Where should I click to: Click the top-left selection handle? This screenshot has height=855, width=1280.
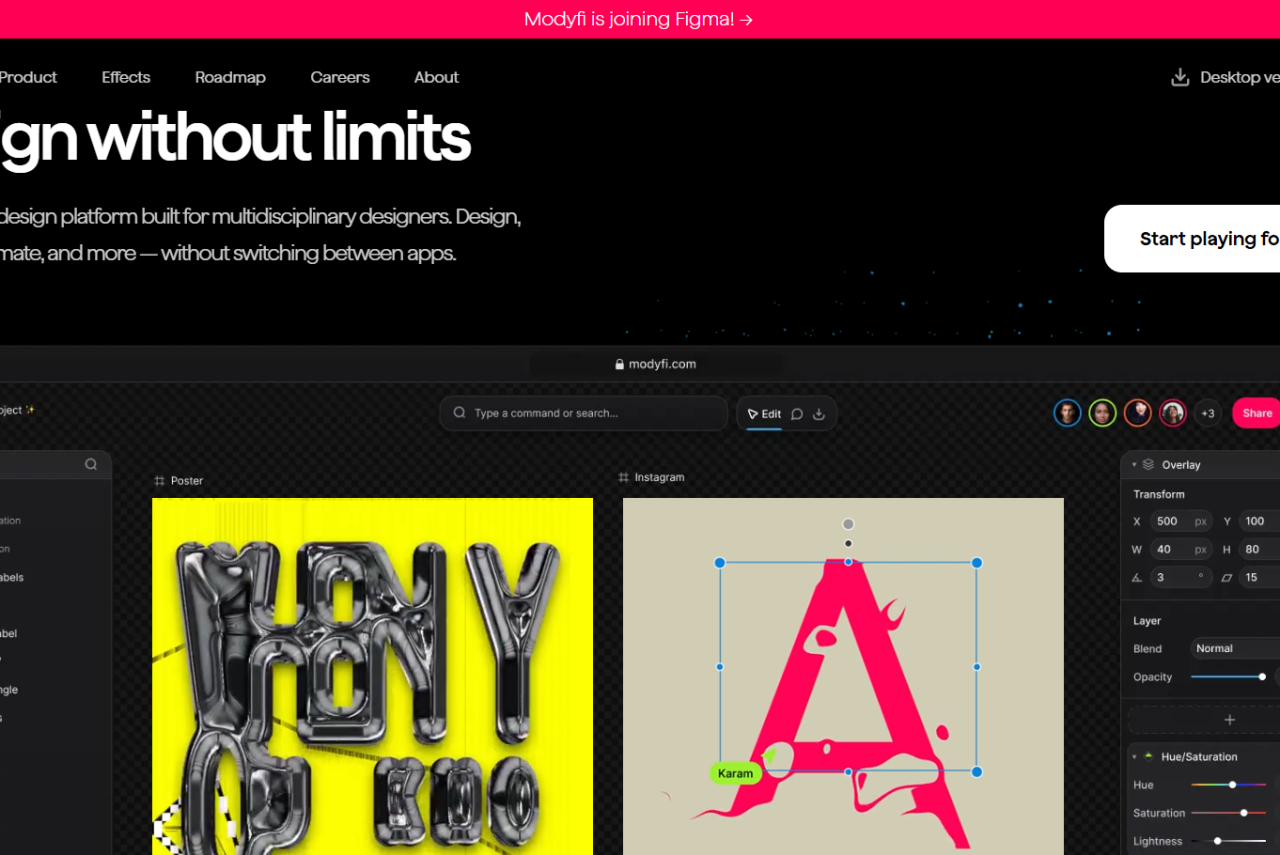(719, 563)
